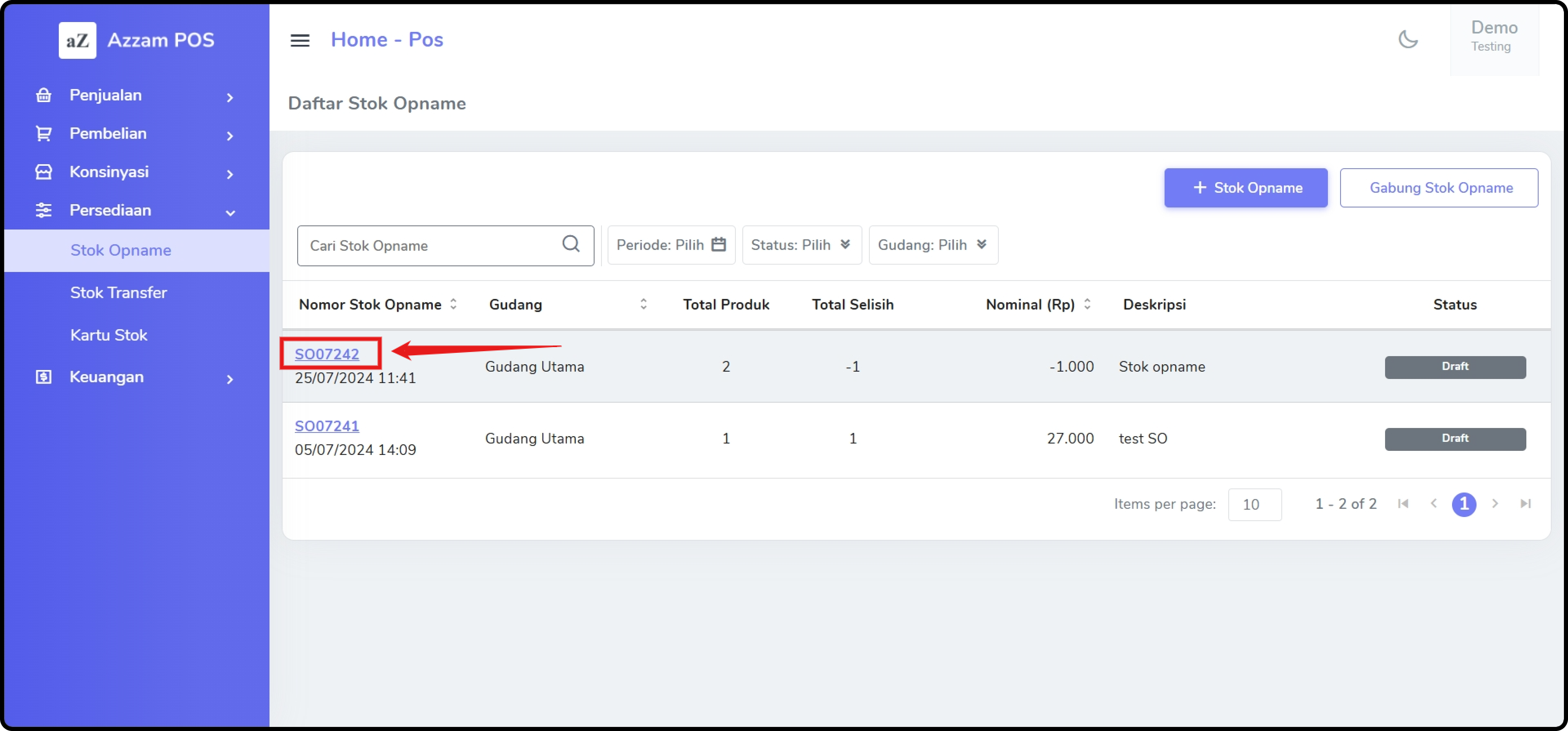1568x731 pixels.
Task: Open the Status filter dropdown
Action: tap(801, 245)
